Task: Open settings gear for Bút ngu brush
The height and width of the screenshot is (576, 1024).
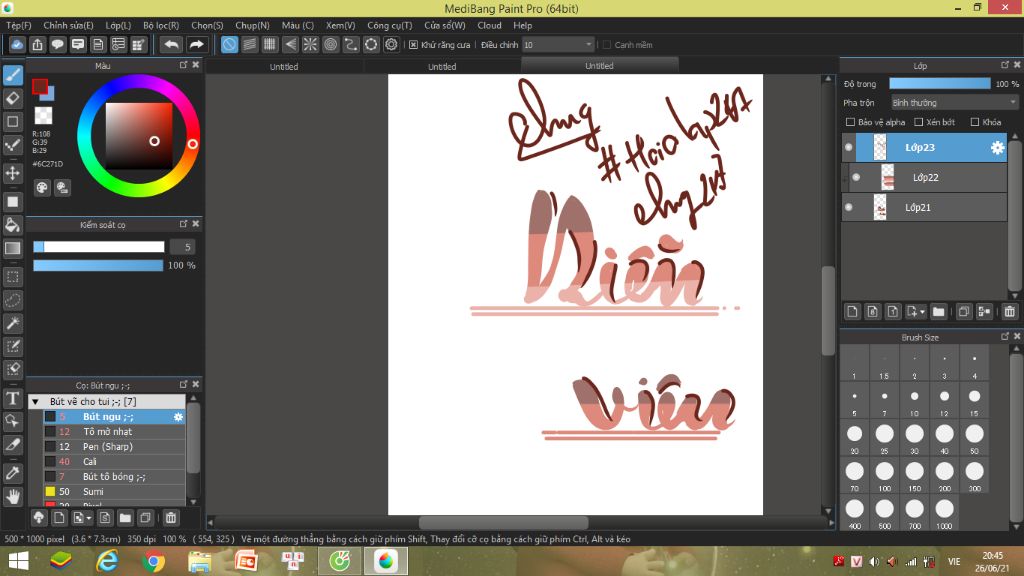Action: coord(178,417)
